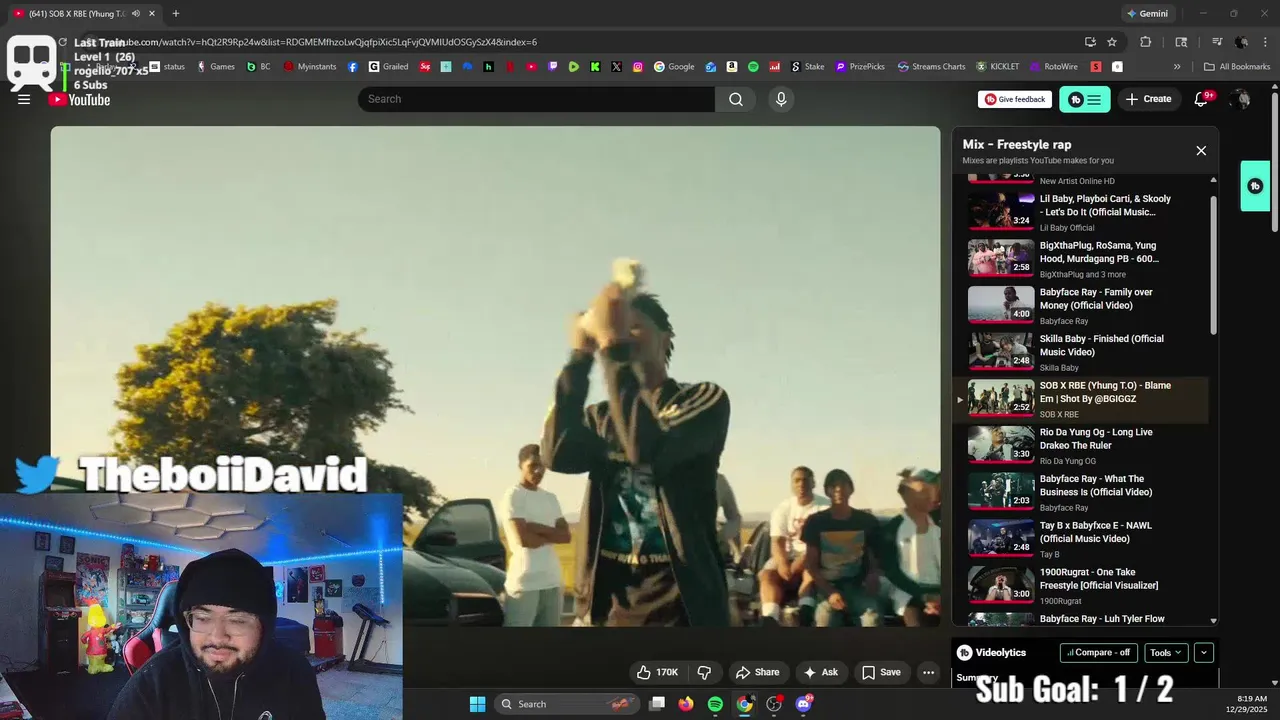Screen dimensions: 1280x720
Task: Toggle Videolytics Compare - off button
Action: coord(1098,652)
